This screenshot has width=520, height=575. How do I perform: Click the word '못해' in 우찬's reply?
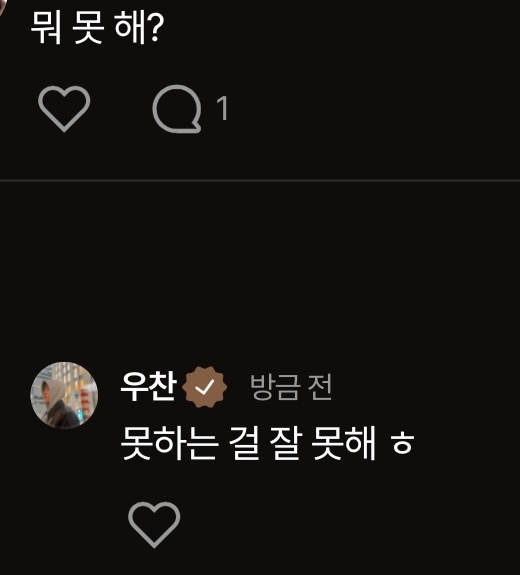pos(343,443)
